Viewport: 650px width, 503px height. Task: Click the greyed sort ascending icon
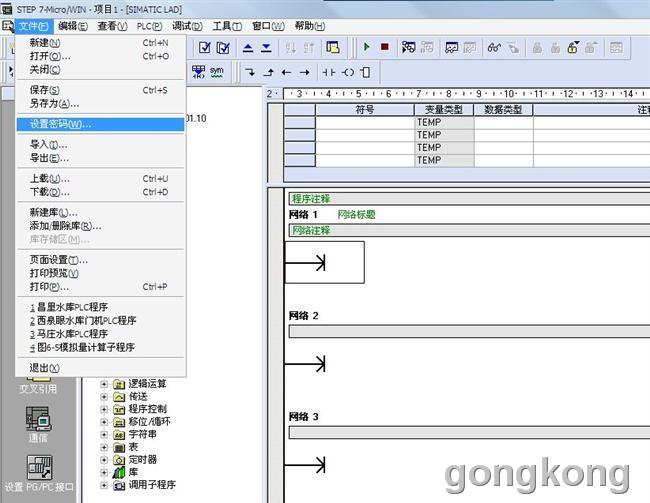[x=290, y=48]
